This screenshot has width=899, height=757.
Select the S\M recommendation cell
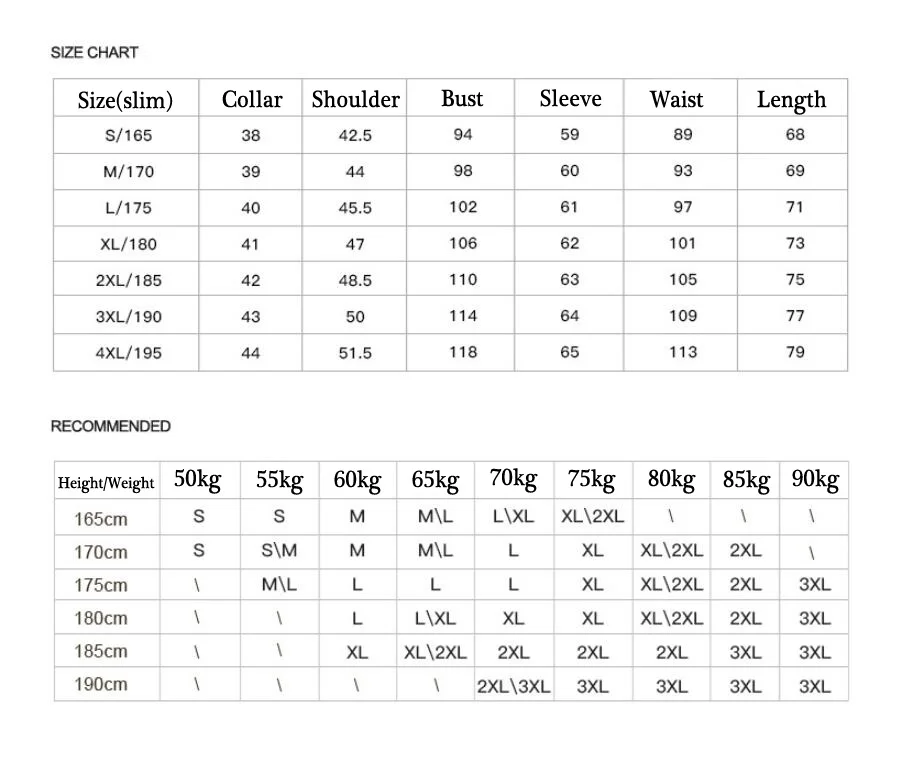click(279, 551)
